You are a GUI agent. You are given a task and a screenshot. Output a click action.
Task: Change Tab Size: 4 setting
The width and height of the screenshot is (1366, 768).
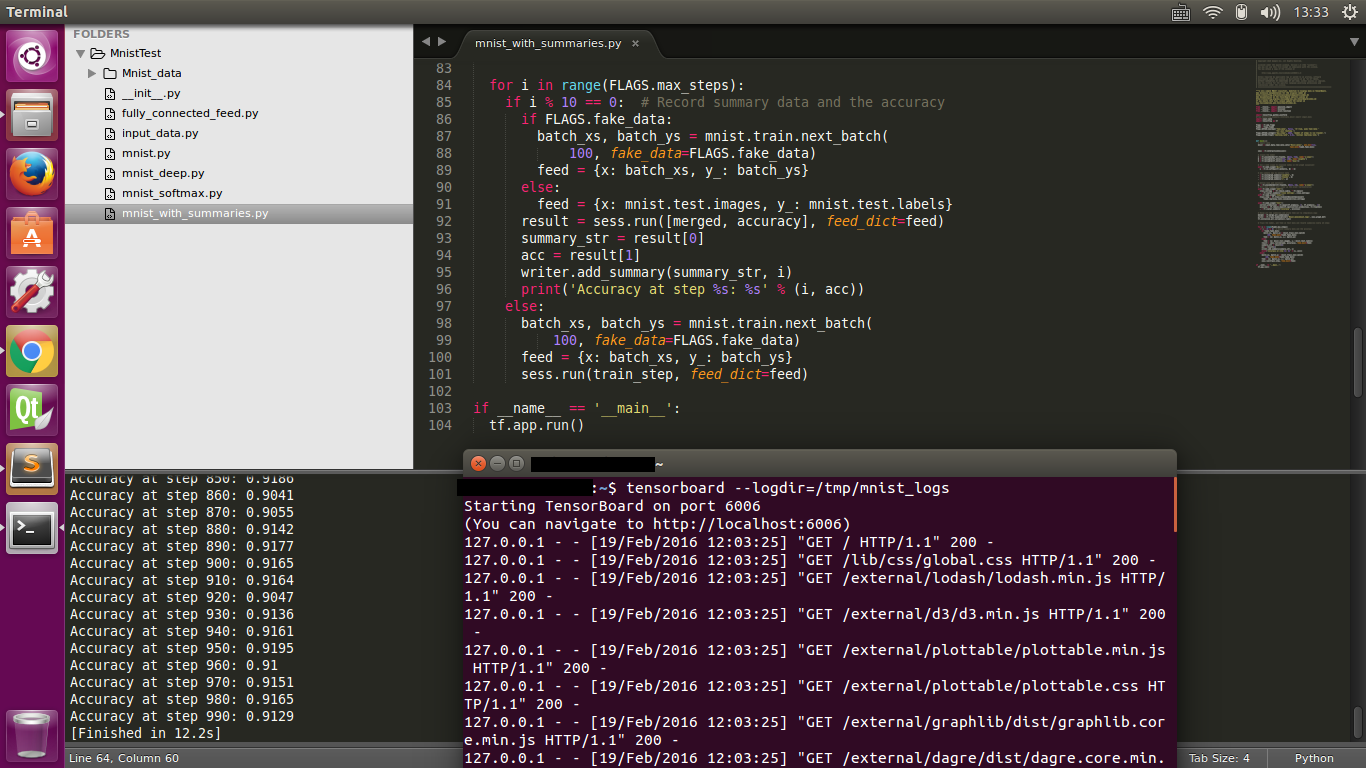pos(1219,758)
